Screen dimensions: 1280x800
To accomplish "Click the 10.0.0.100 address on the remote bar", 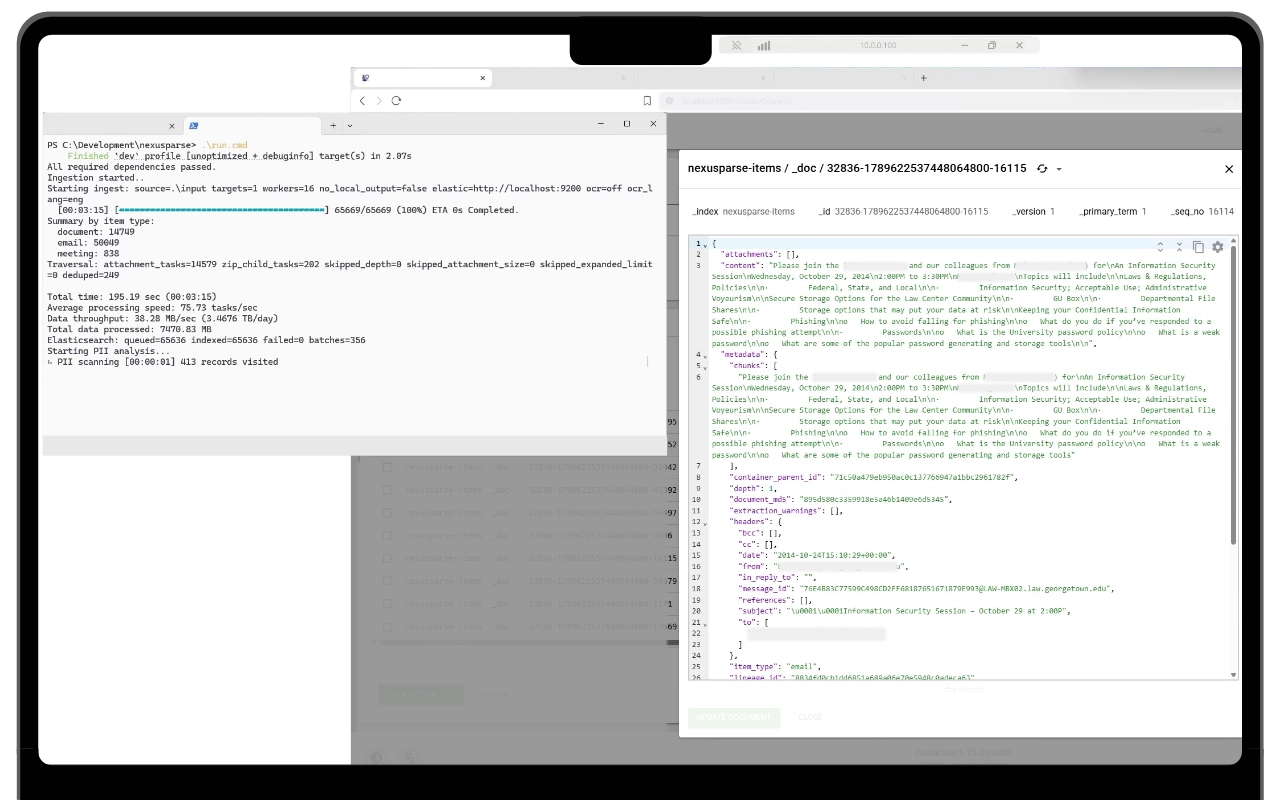I will [879, 45].
